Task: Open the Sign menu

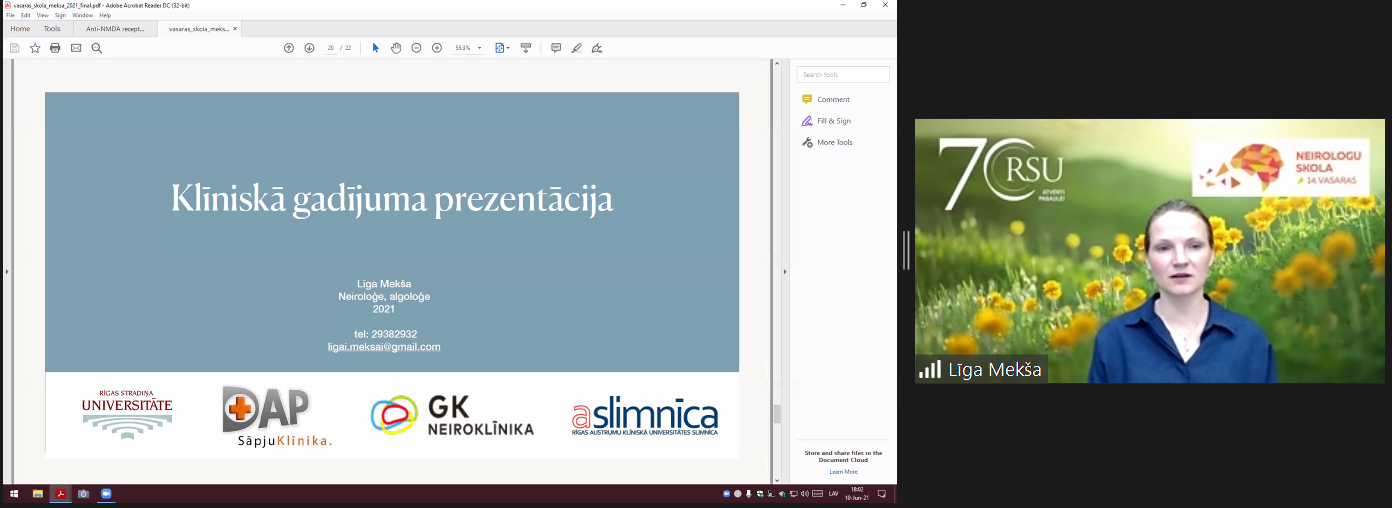Action: tap(60, 15)
